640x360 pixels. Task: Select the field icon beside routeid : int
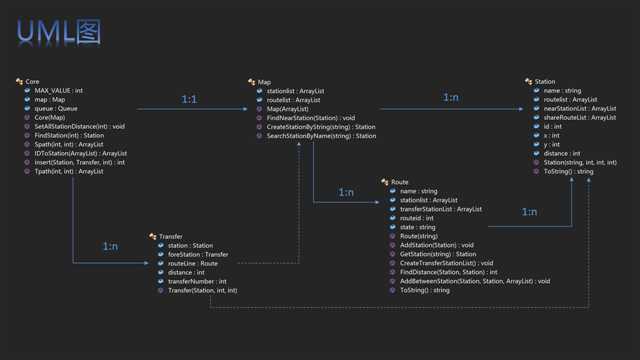coord(392,218)
